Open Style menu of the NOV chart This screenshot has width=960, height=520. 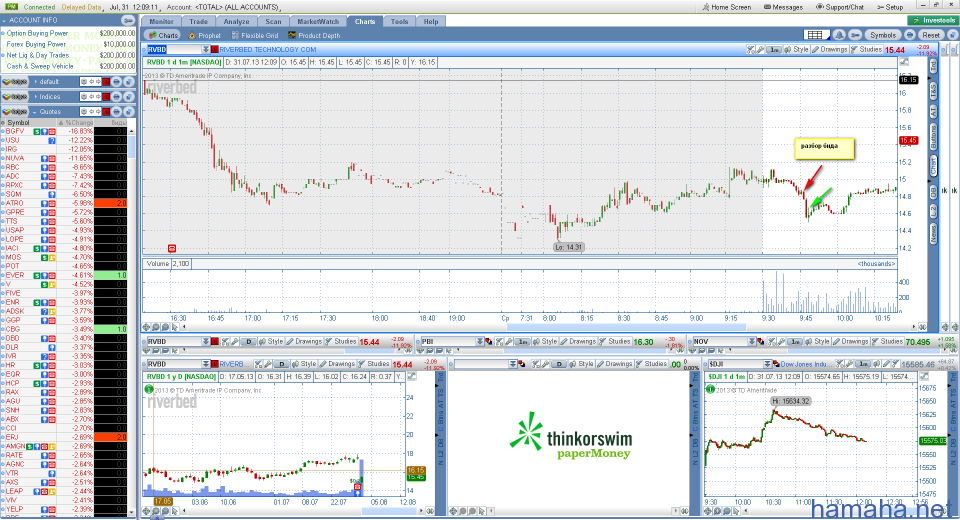click(x=819, y=342)
